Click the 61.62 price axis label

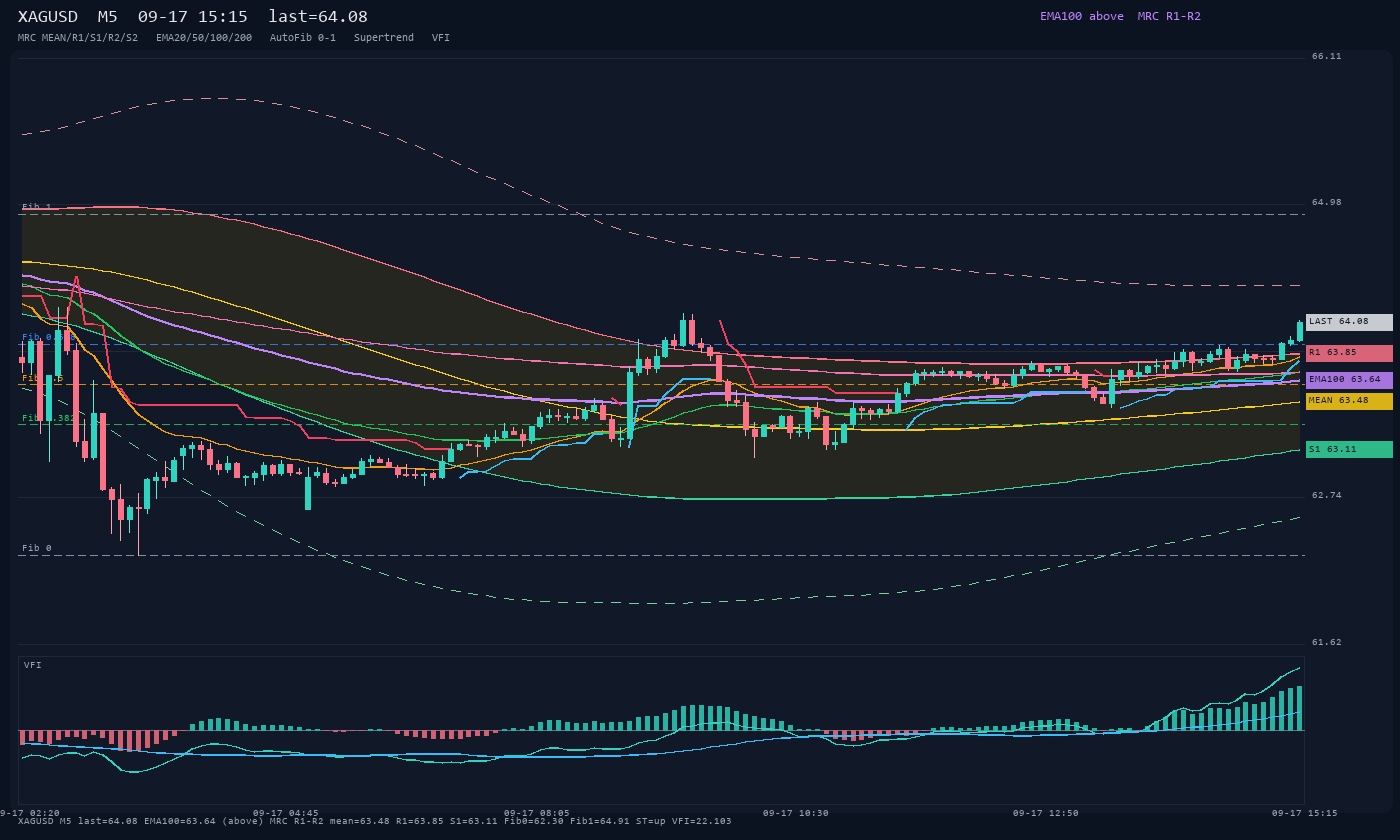[x=1327, y=643]
